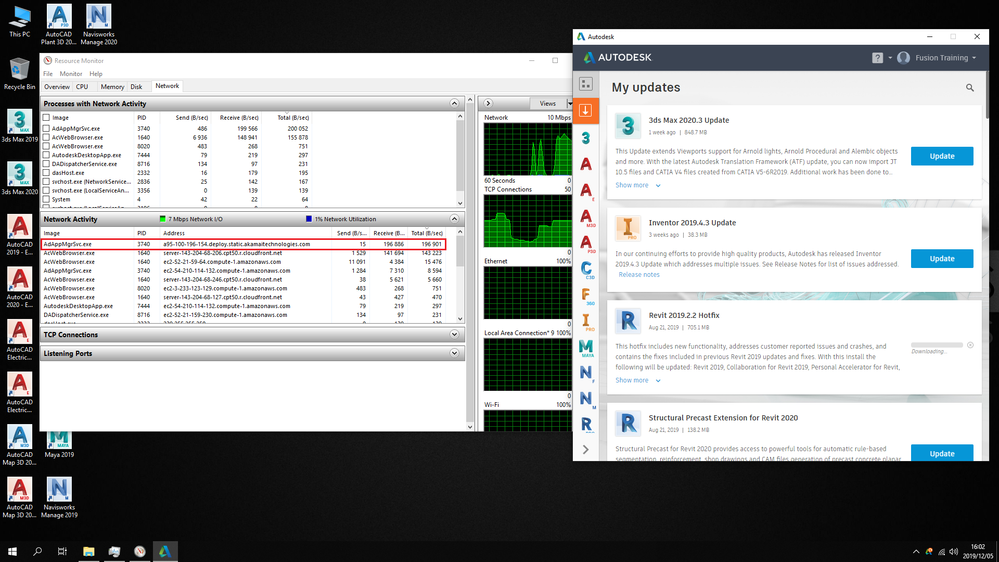Image resolution: width=999 pixels, height=562 pixels.
Task: Check the dasHost.exe process checkbox
Action: pyautogui.click(x=46, y=173)
